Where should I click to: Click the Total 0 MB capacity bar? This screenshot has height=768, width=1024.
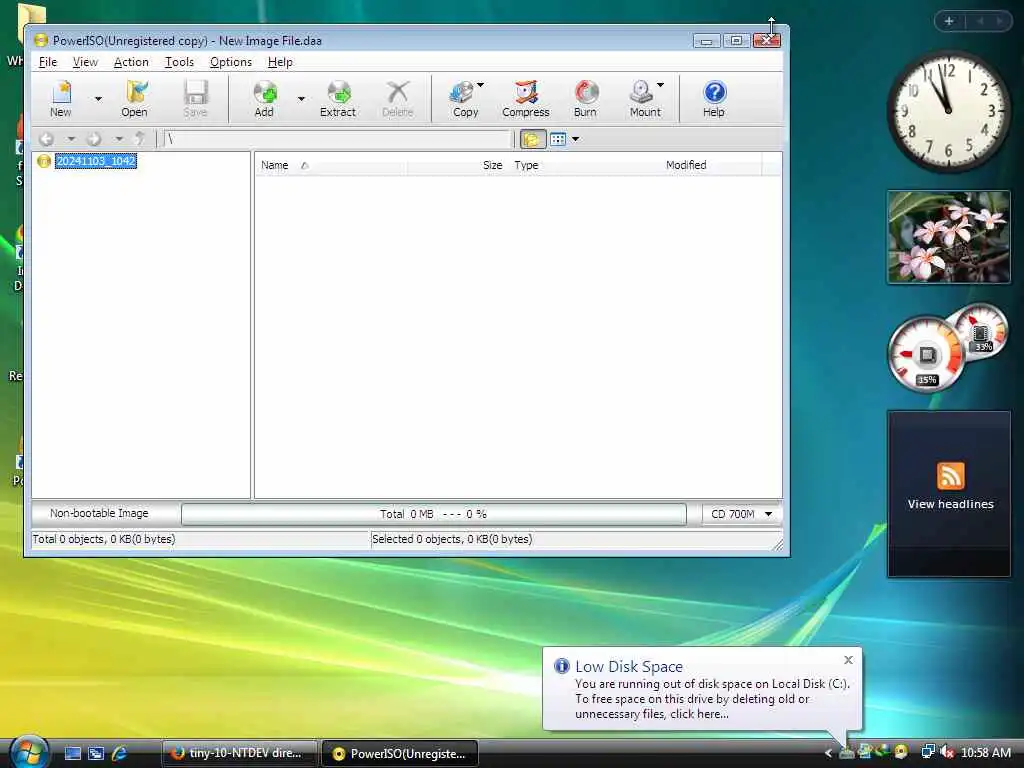point(434,514)
